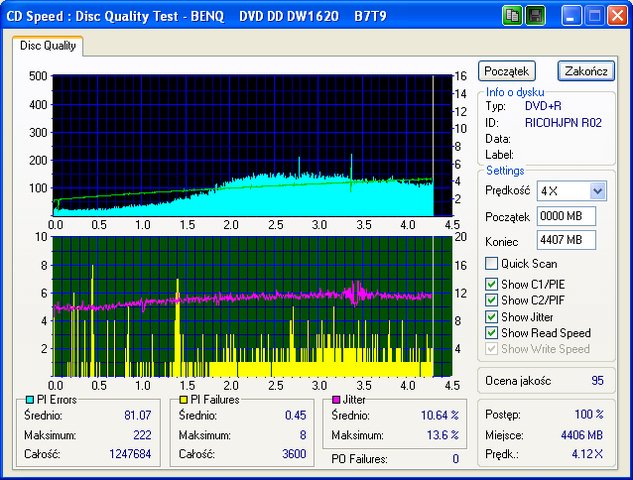
Task: Click the lower PI Failures jitter graph
Action: click(252, 307)
